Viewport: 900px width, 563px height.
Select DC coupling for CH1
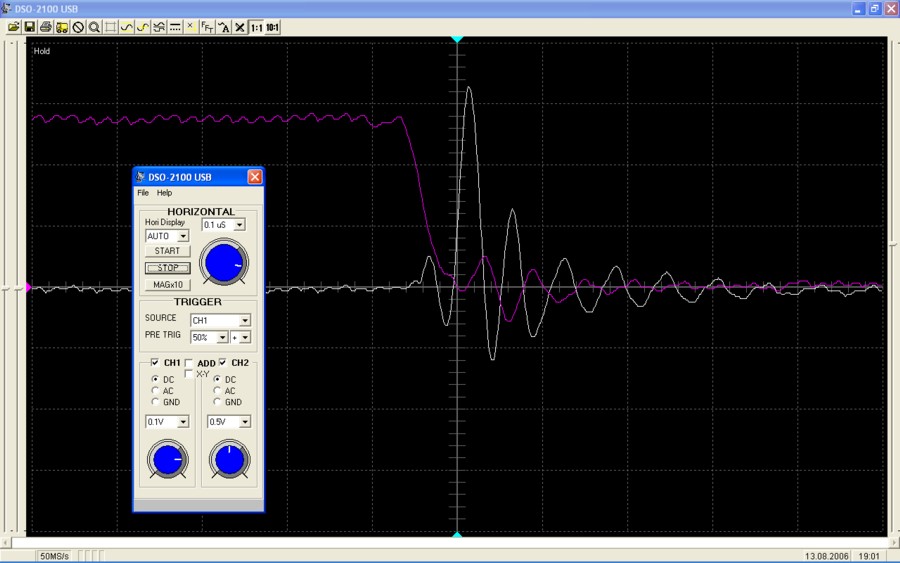(x=155, y=379)
